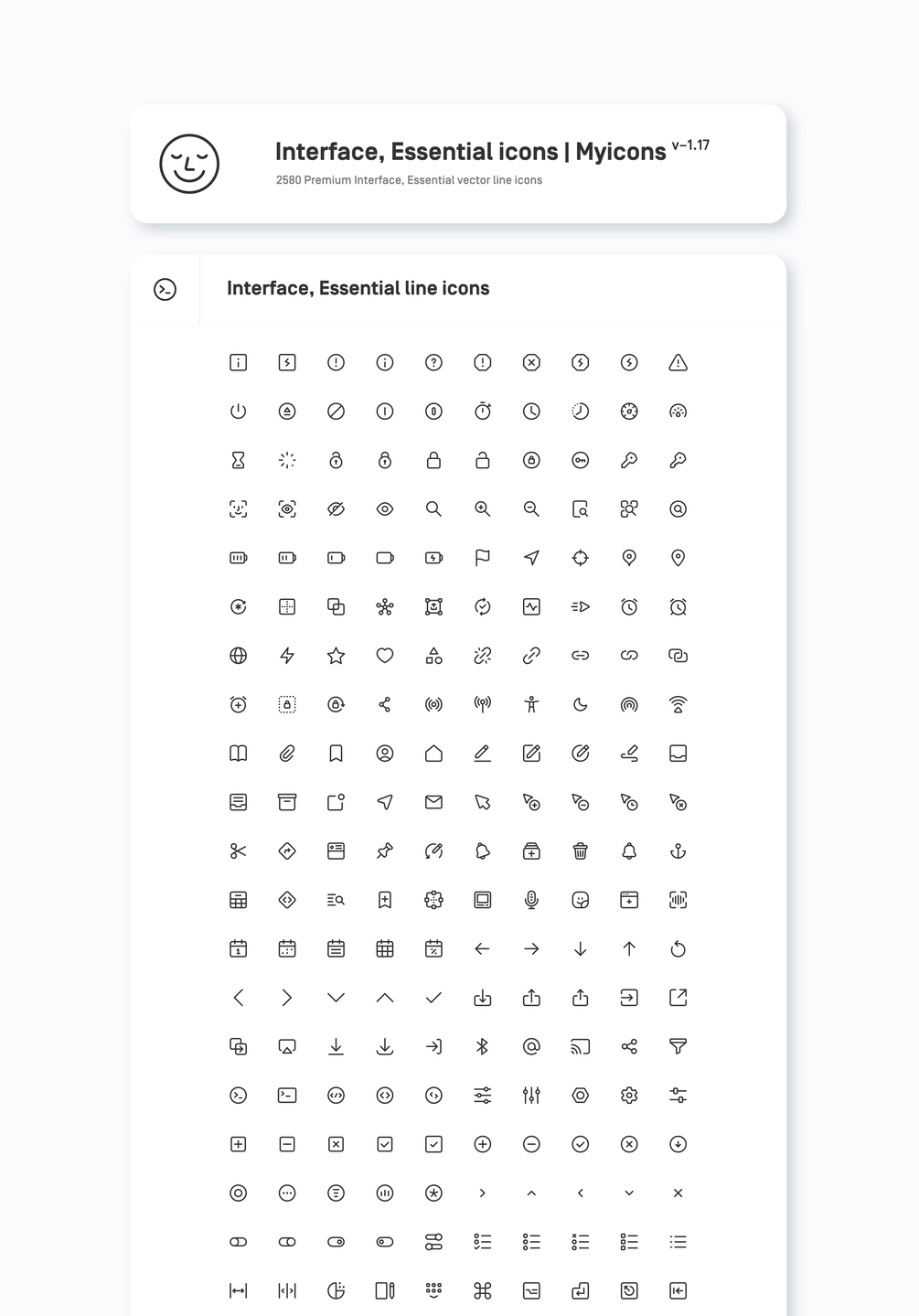Click the crossed-out eye icon
919x1316 pixels.
tap(336, 509)
